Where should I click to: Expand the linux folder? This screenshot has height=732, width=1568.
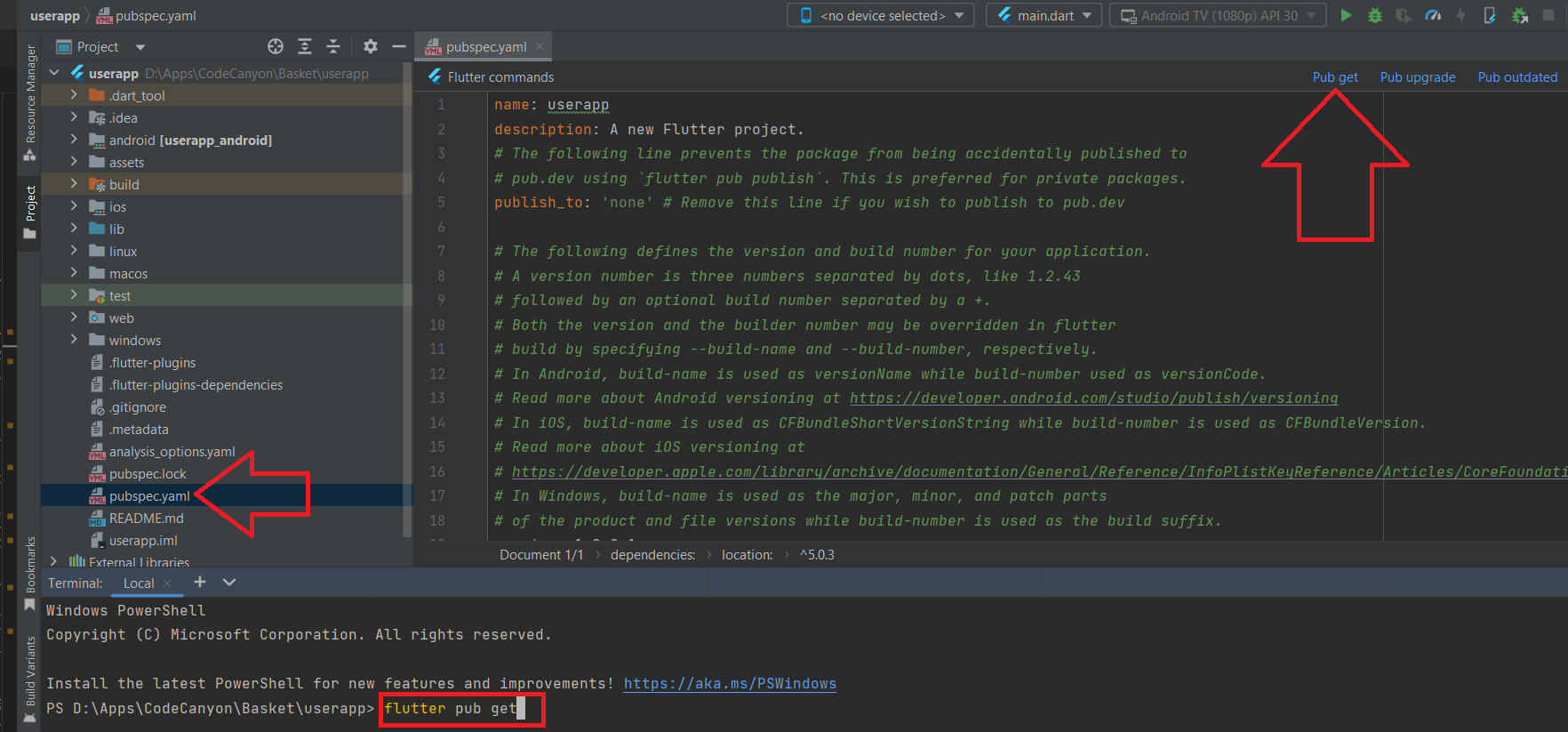click(74, 251)
